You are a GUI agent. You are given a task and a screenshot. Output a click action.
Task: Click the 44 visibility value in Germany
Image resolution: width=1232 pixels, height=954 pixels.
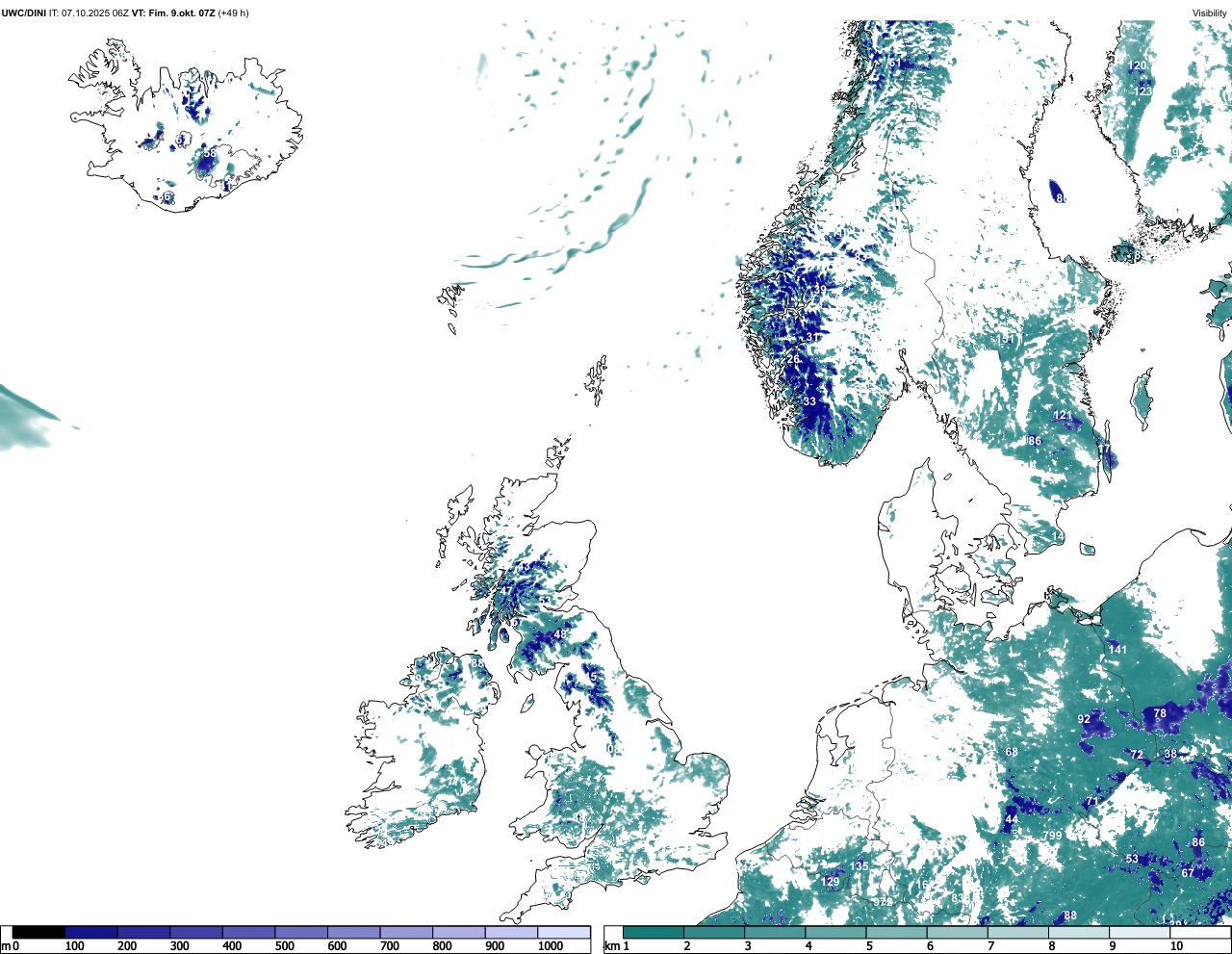coord(1012,820)
